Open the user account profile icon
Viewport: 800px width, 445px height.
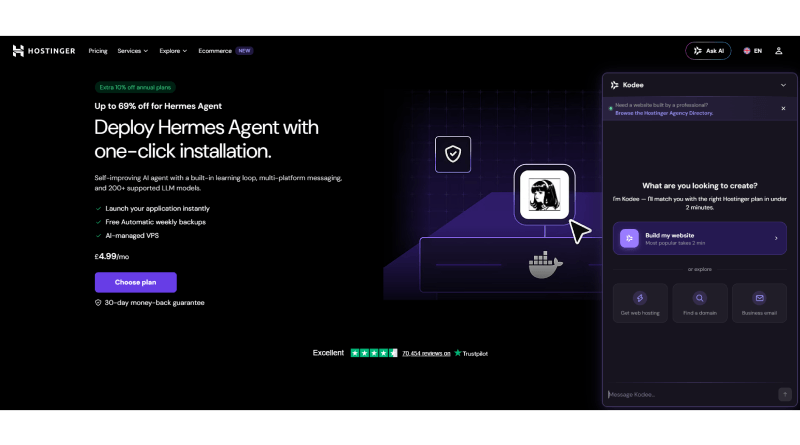(x=779, y=51)
